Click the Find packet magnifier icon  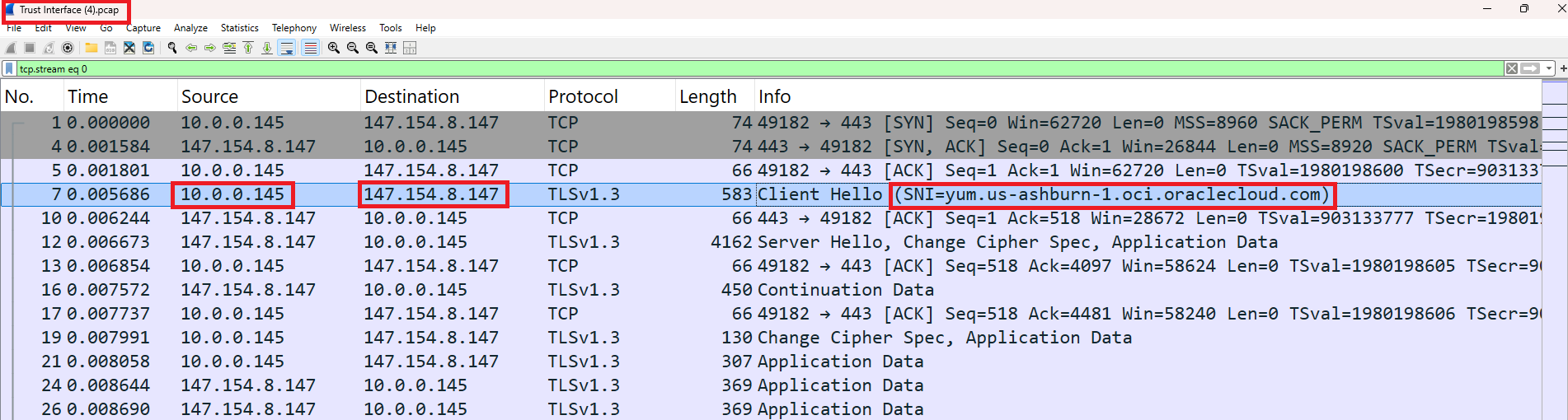(172, 48)
